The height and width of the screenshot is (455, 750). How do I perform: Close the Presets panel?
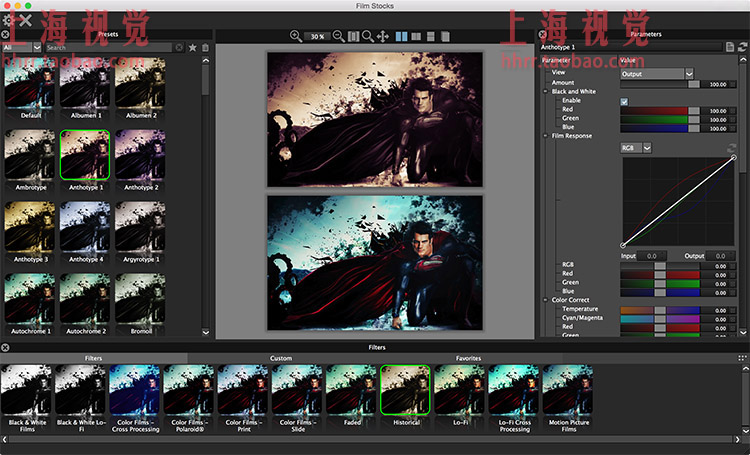5,34
